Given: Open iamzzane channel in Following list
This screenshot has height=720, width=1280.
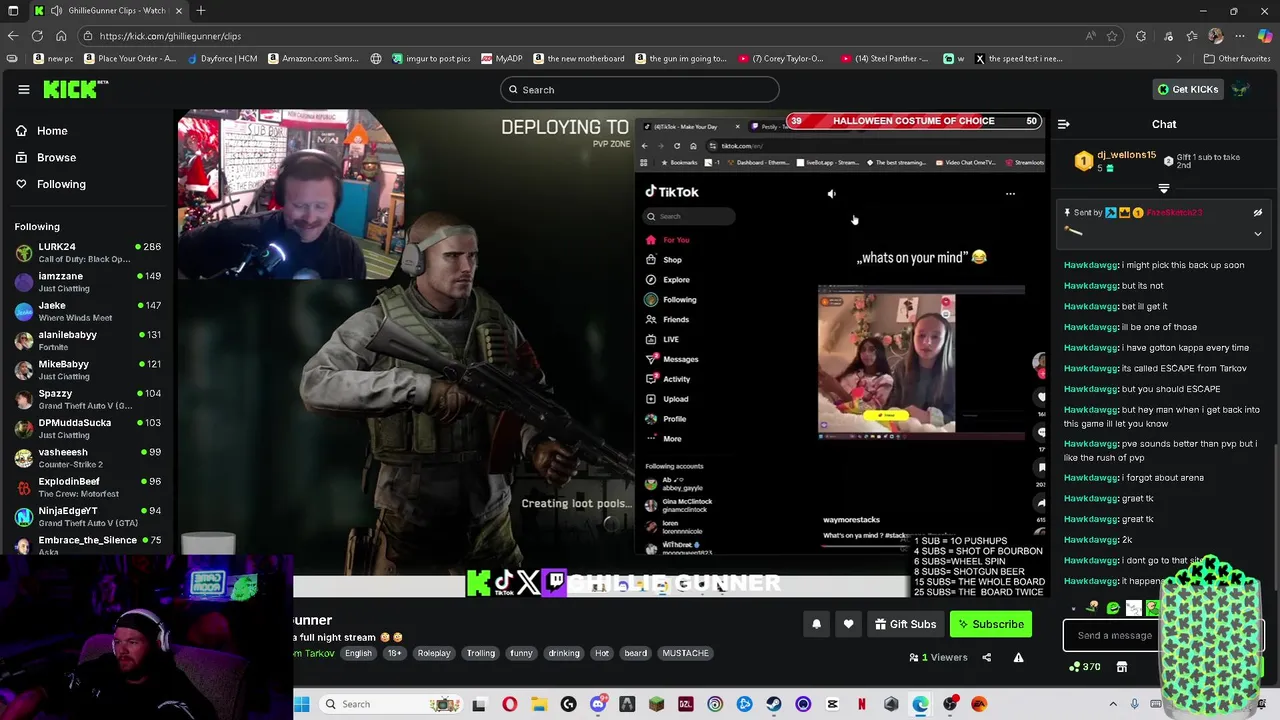Looking at the screenshot, I should pos(88,282).
